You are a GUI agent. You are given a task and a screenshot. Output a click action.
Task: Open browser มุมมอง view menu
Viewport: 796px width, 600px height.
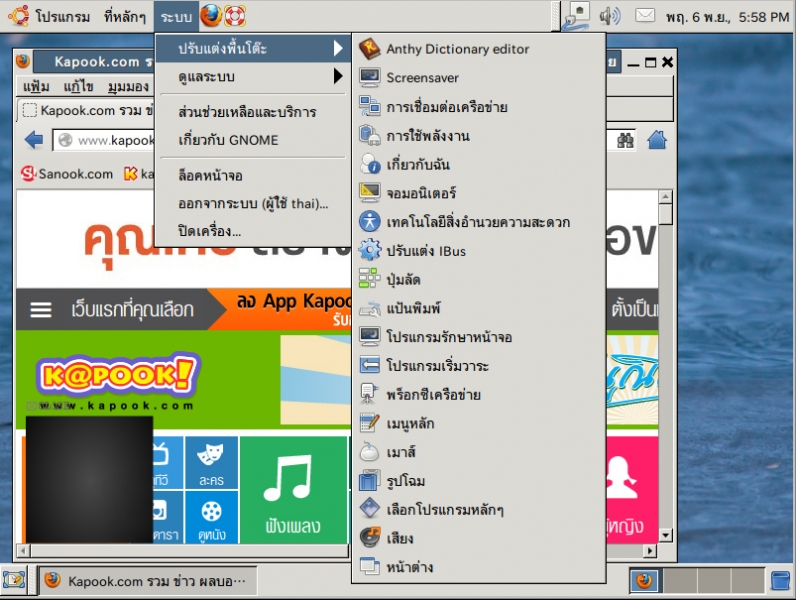pyautogui.click(x=128, y=87)
